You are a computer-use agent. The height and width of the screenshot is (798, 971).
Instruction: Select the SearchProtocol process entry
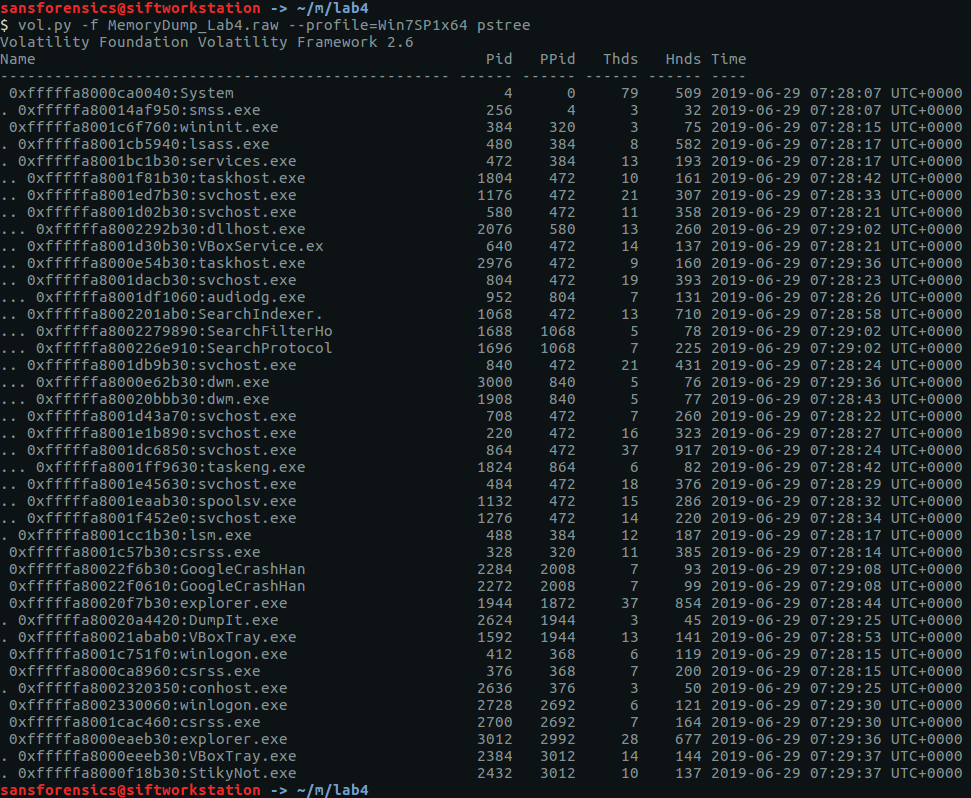tap(184, 348)
